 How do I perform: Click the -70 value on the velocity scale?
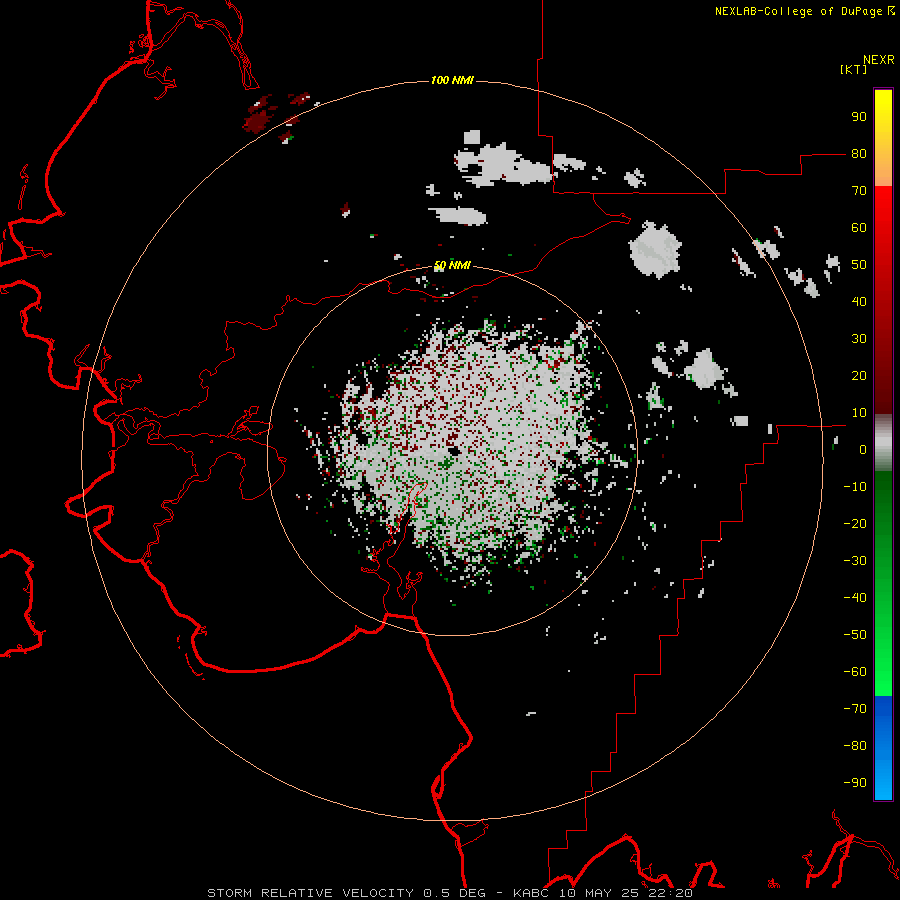tap(855, 709)
